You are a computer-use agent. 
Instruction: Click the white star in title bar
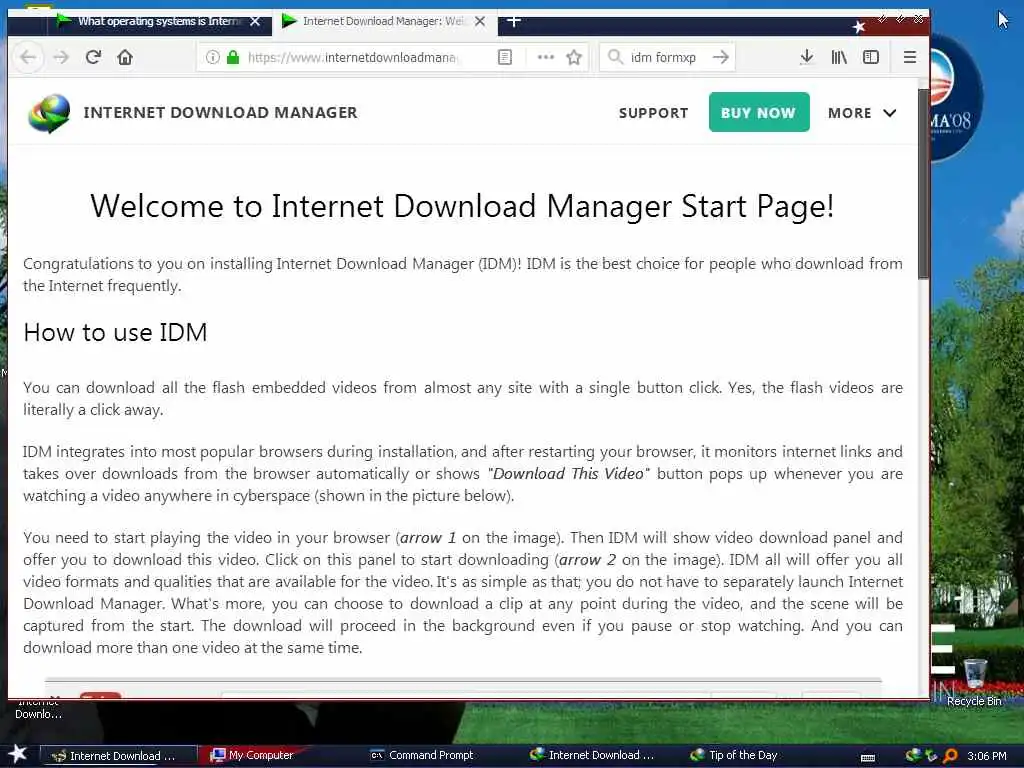[x=859, y=27]
